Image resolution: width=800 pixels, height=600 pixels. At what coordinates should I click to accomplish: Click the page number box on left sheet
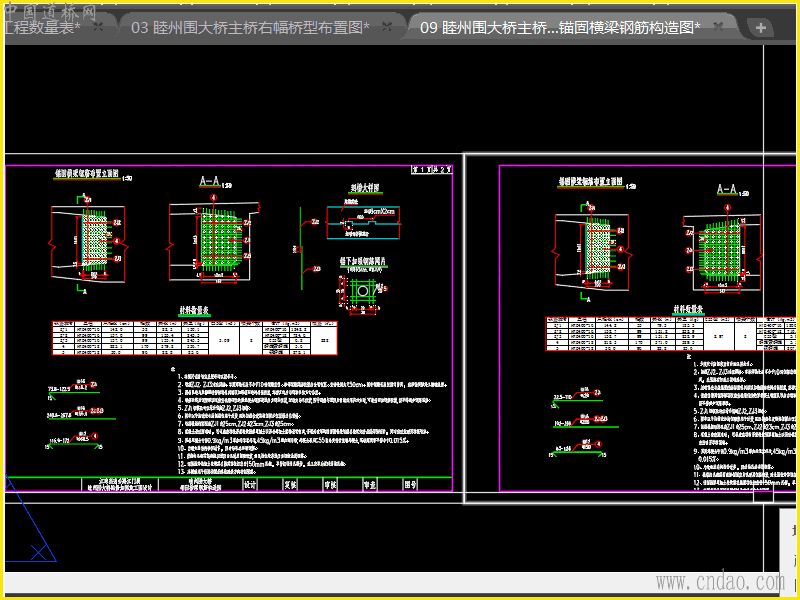click(430, 171)
